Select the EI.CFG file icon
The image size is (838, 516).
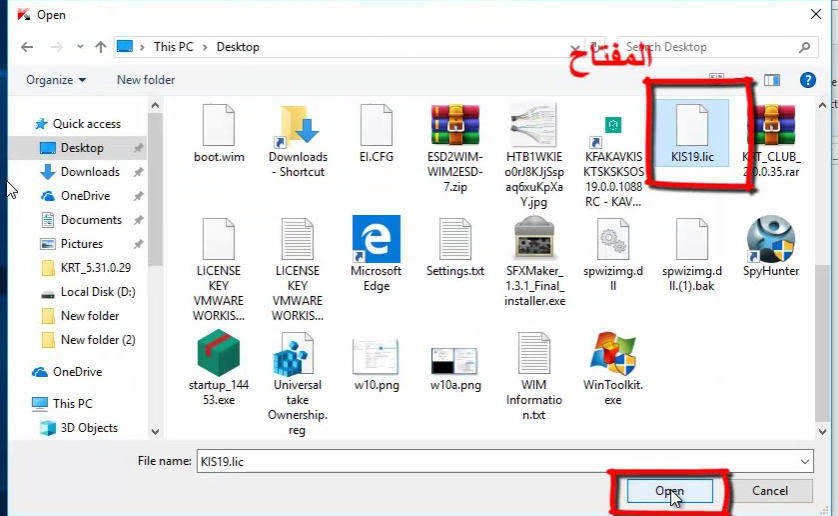pyautogui.click(x=376, y=126)
